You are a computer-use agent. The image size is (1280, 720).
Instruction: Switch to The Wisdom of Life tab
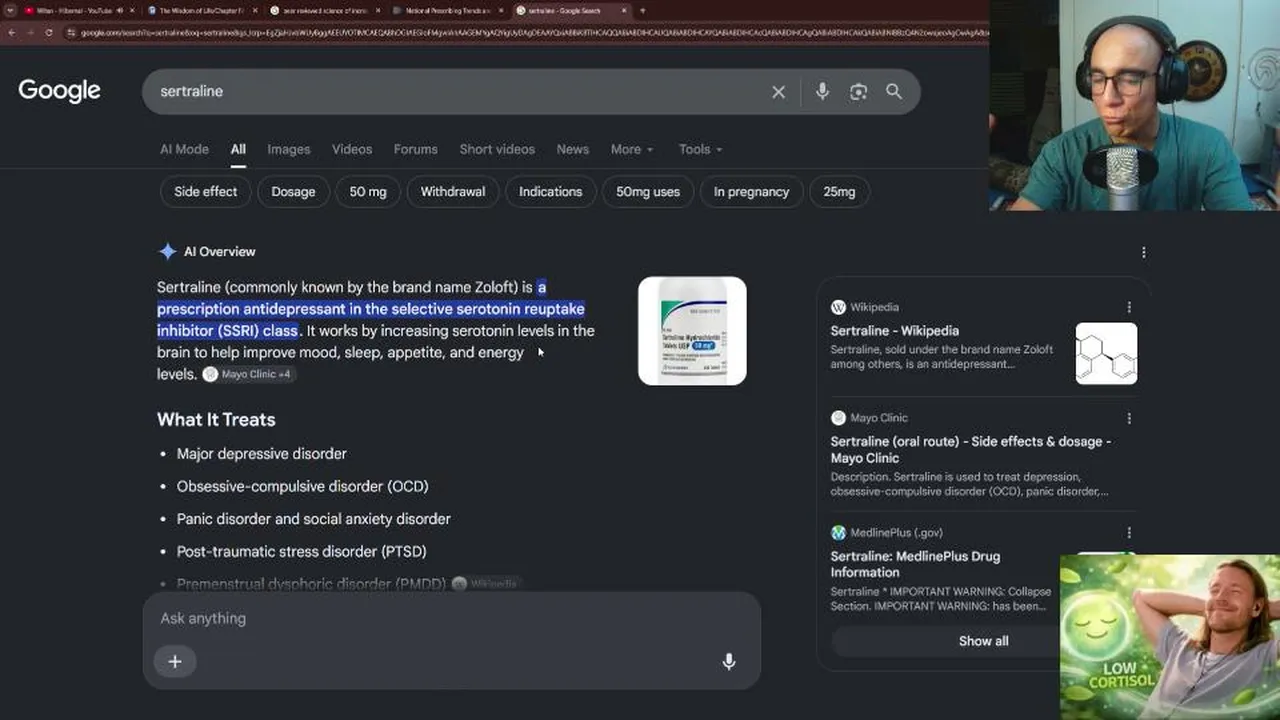pyautogui.click(x=201, y=11)
